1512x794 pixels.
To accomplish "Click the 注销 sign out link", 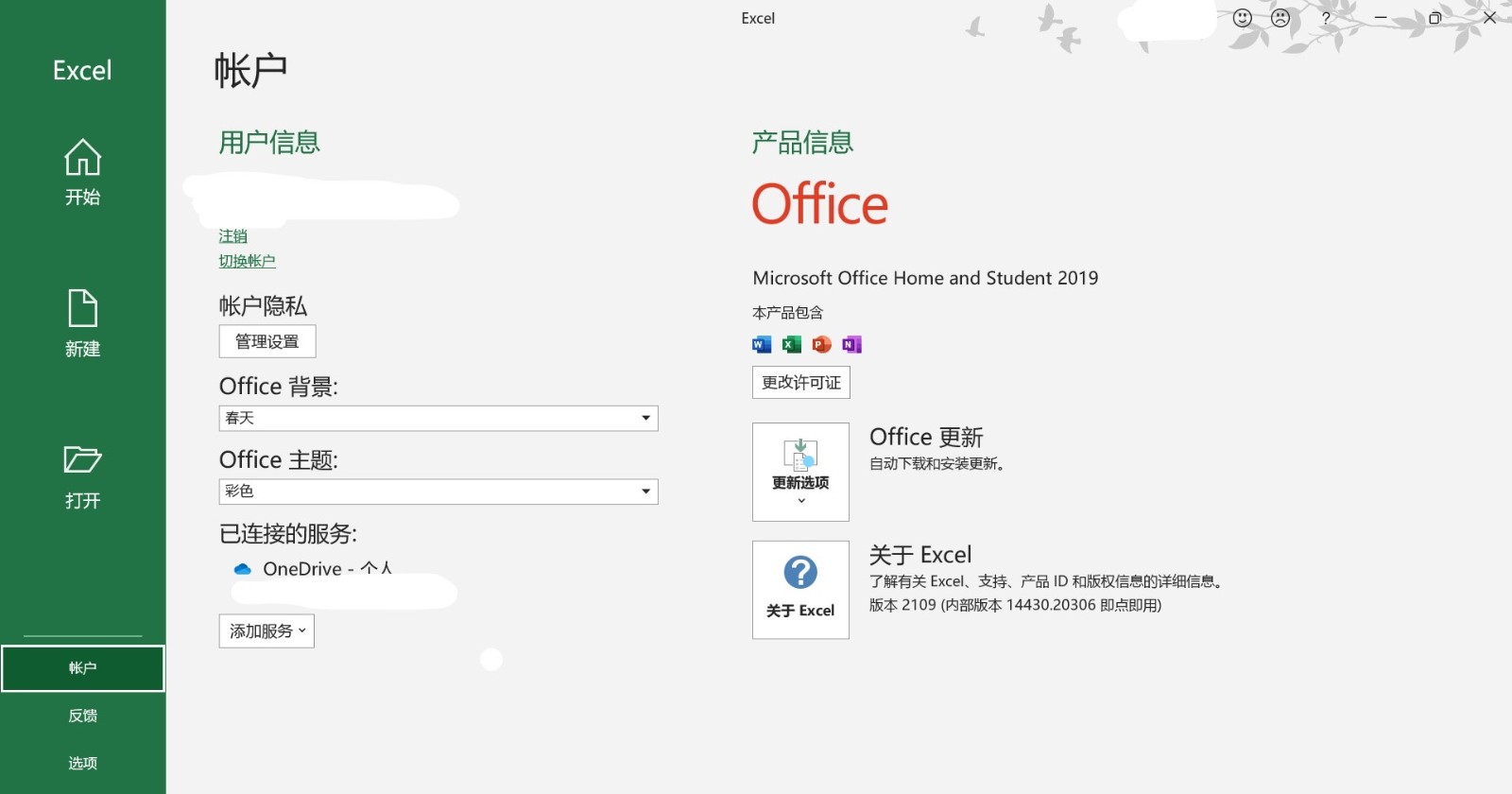I will [233, 236].
